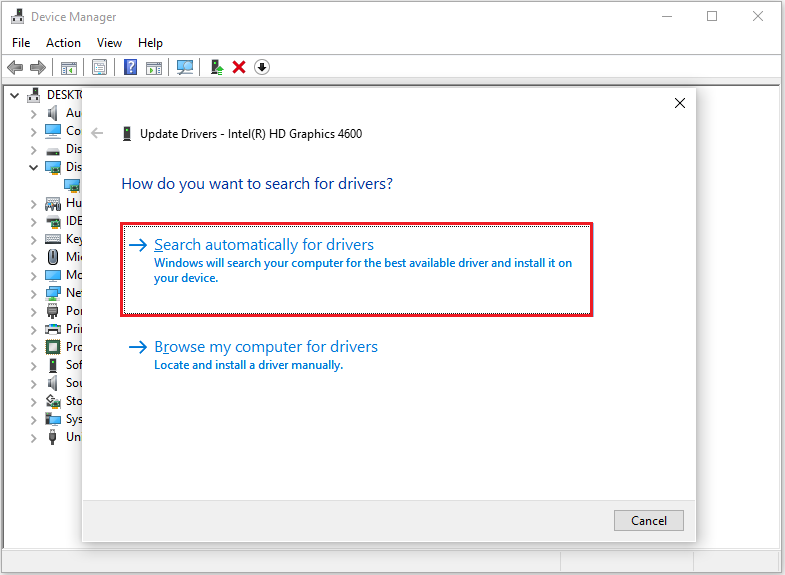Open the Action menu
The image size is (785, 575).
coord(63,43)
